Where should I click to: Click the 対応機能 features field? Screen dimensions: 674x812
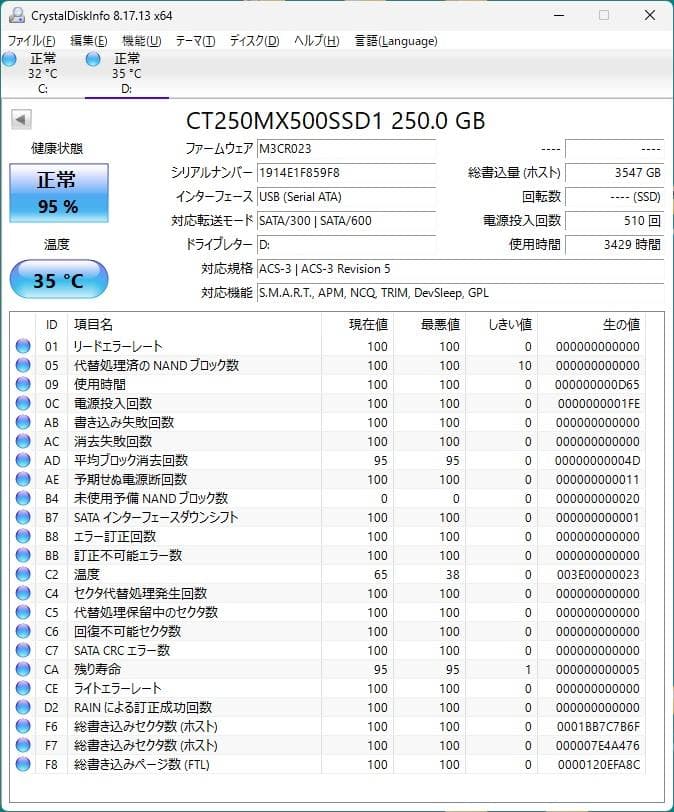[460, 293]
